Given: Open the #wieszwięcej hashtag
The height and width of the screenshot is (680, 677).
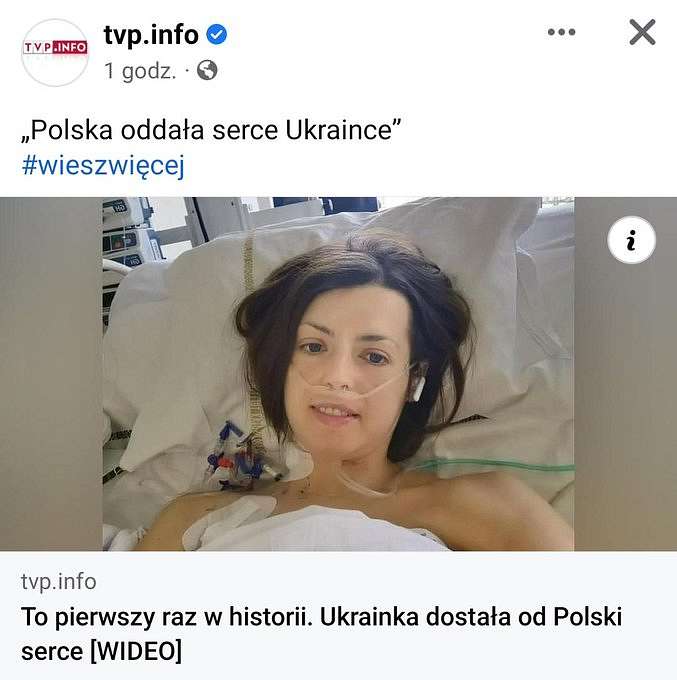Looking at the screenshot, I should coord(103,165).
